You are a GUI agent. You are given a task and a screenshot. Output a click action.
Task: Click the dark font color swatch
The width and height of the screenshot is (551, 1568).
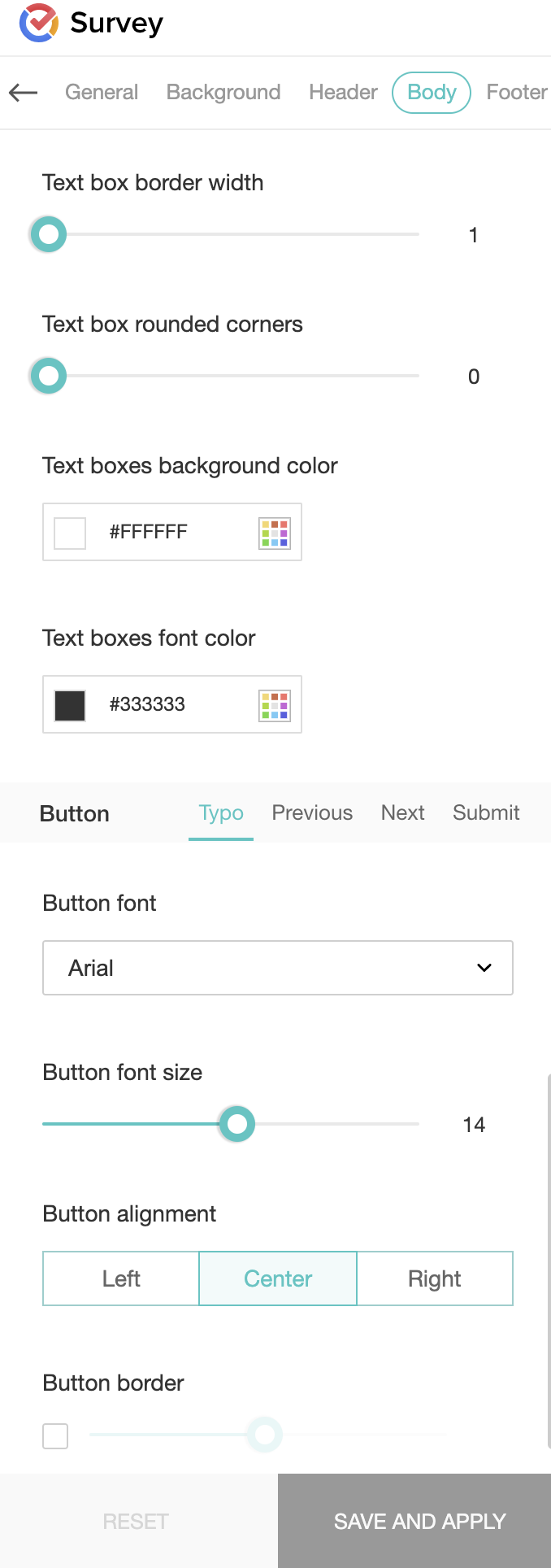(70, 705)
